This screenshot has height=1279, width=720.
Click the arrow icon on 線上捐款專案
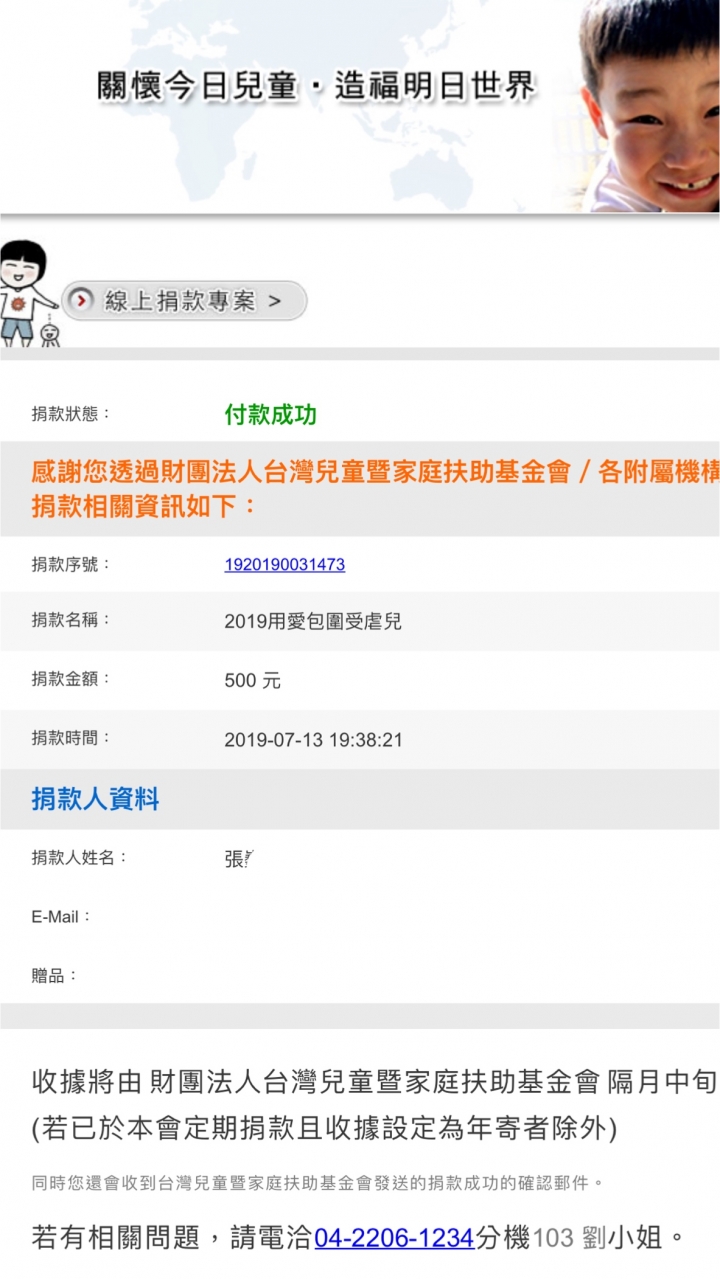(x=83, y=300)
